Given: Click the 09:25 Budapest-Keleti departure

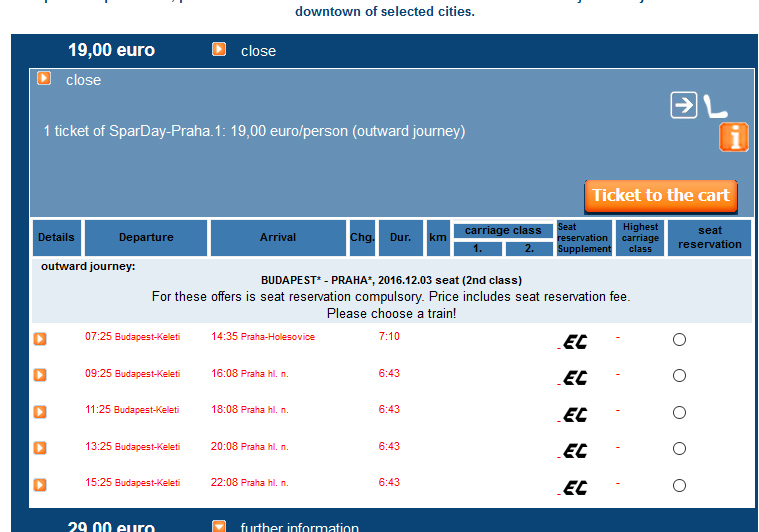Looking at the screenshot, I should click(x=133, y=373).
